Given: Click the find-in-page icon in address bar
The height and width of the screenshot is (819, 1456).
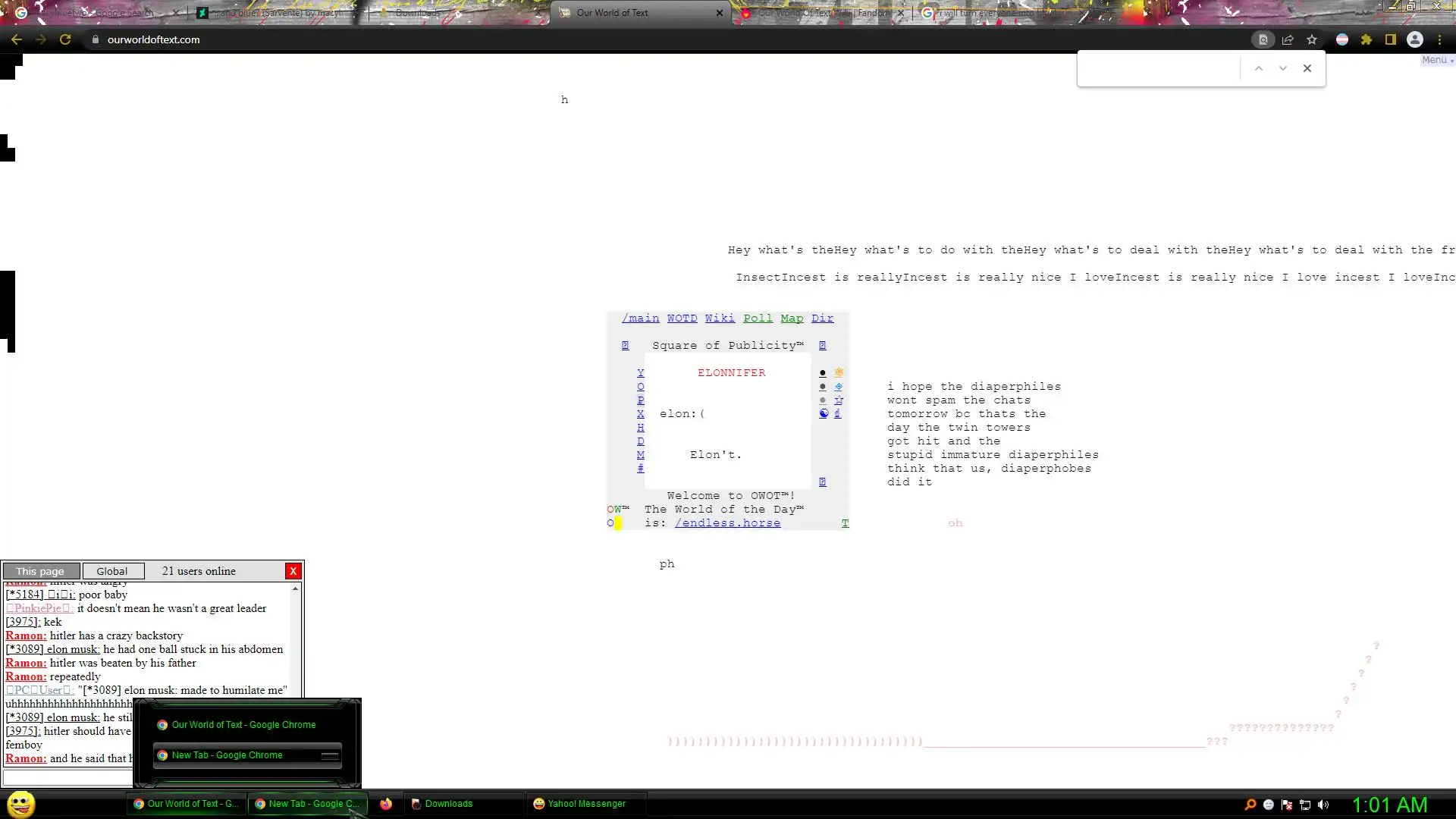Looking at the screenshot, I should [x=1263, y=39].
